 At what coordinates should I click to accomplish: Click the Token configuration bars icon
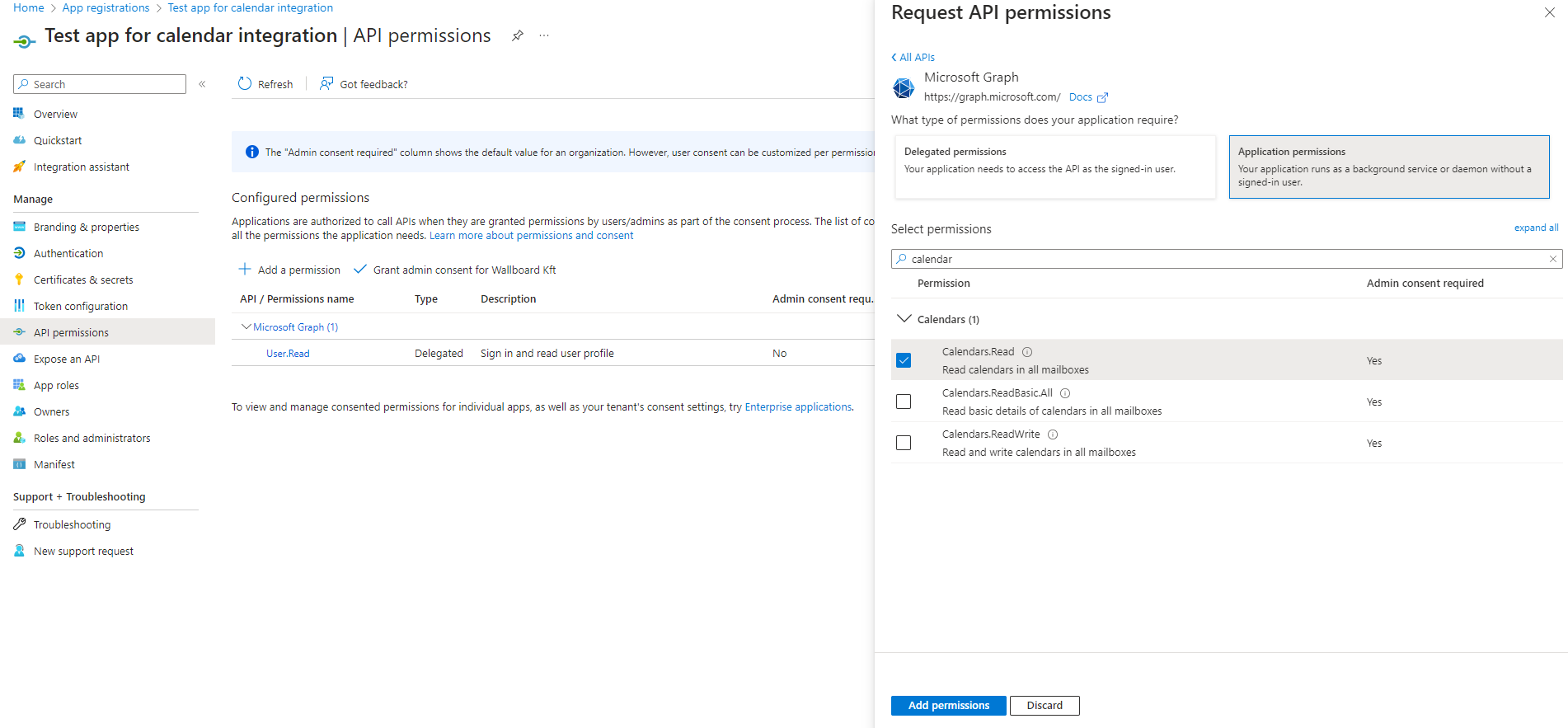point(19,306)
